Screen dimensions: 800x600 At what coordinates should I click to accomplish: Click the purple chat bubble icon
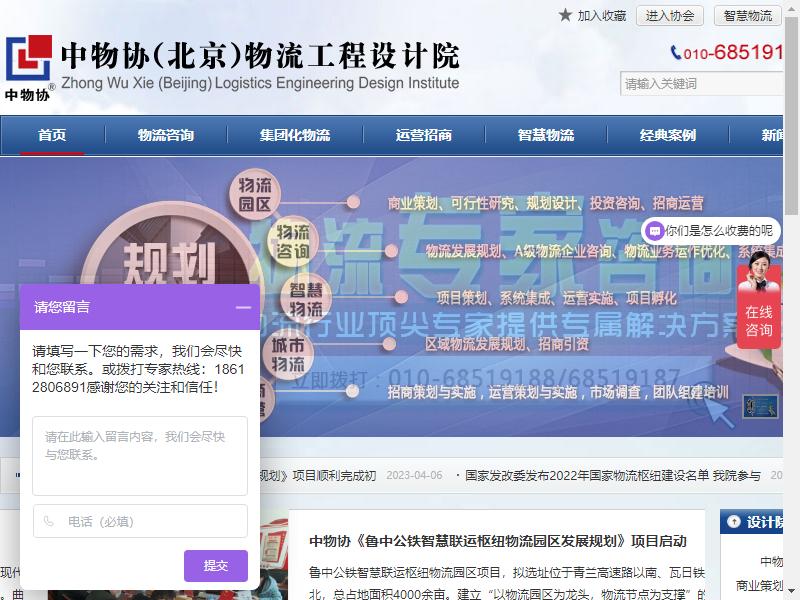coord(655,231)
